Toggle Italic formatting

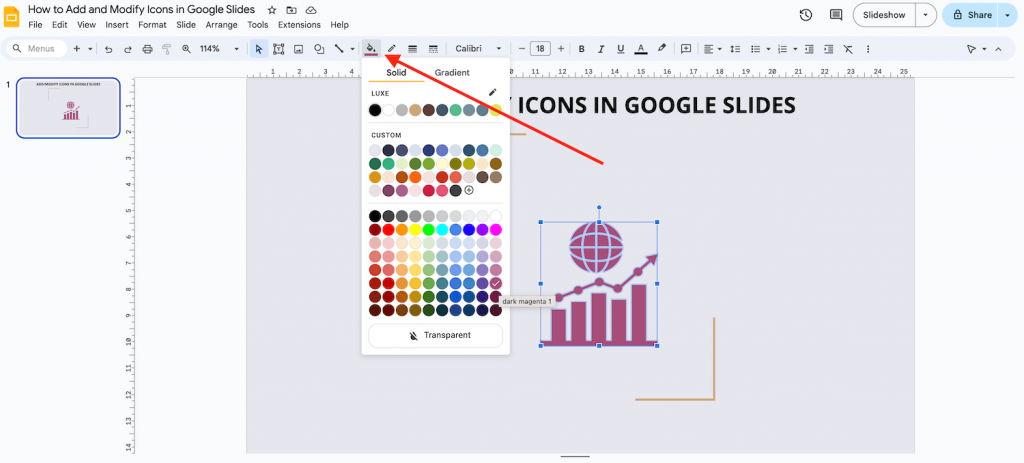[x=601, y=49]
